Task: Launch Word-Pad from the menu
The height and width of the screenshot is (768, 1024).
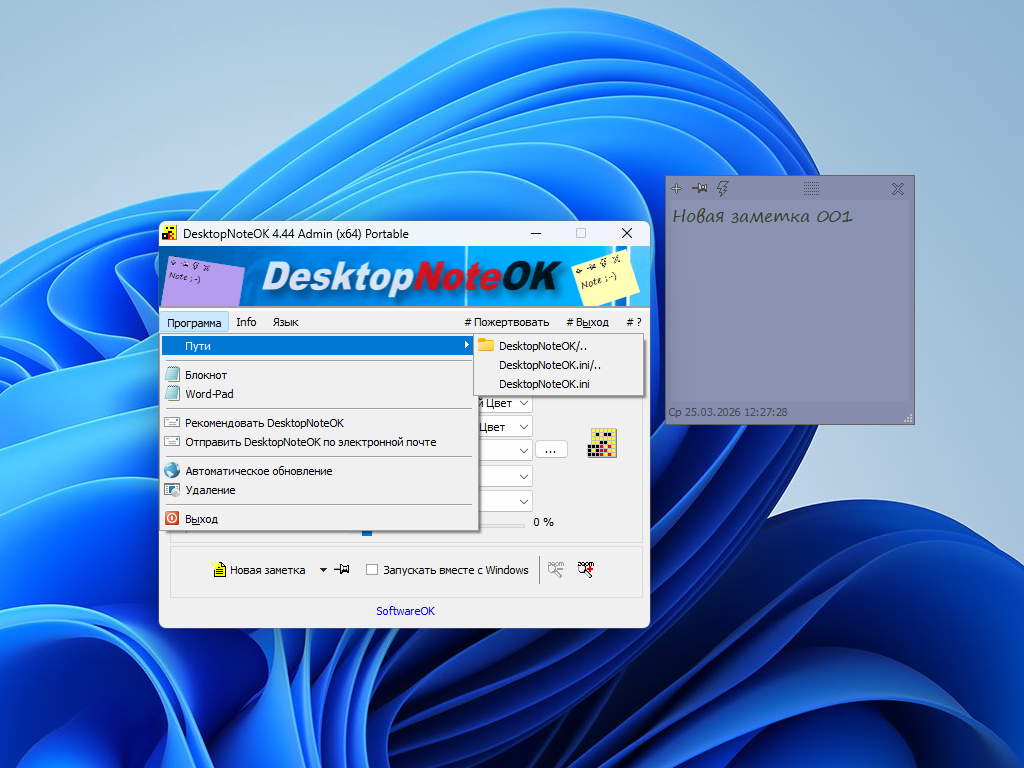Action: [x=317, y=394]
